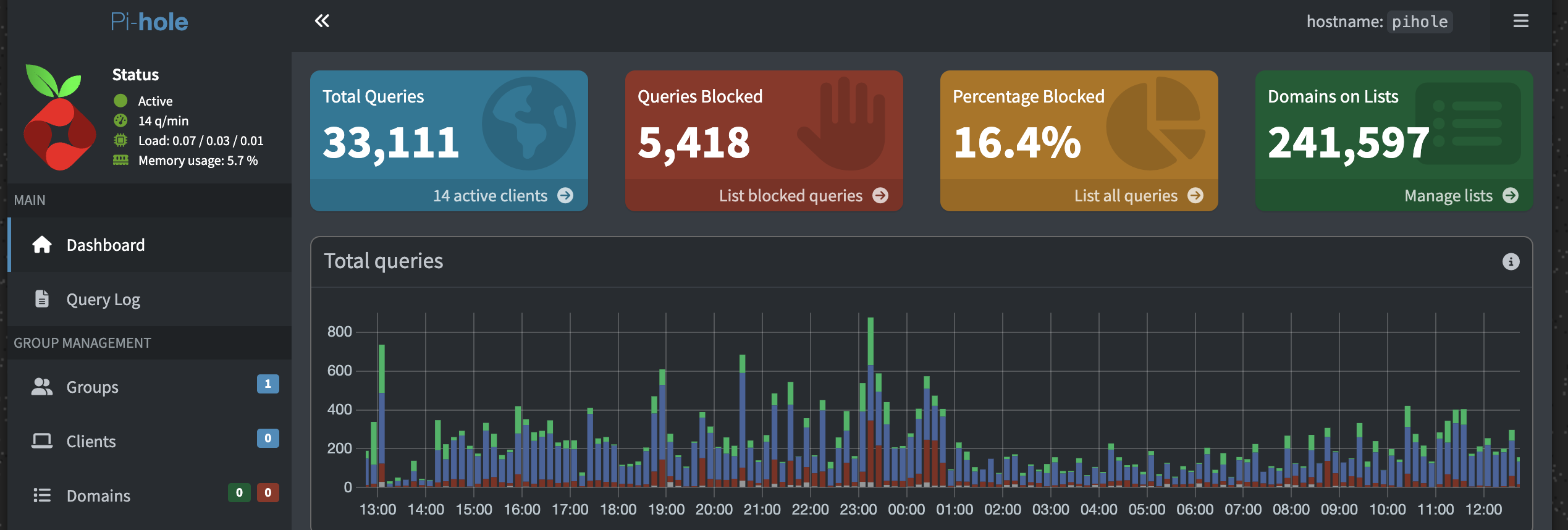Open Query Log from the sidebar
The image size is (1568, 530).
point(103,300)
